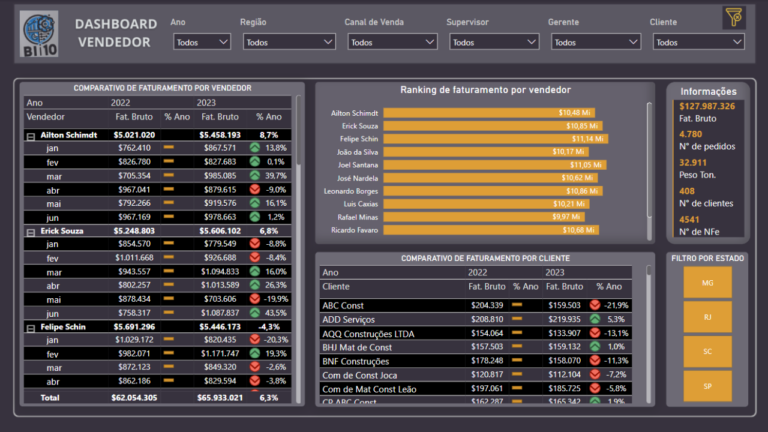This screenshot has width=768, height=432.
Task: Collapse the Erick Souza row
Action: click(30, 232)
